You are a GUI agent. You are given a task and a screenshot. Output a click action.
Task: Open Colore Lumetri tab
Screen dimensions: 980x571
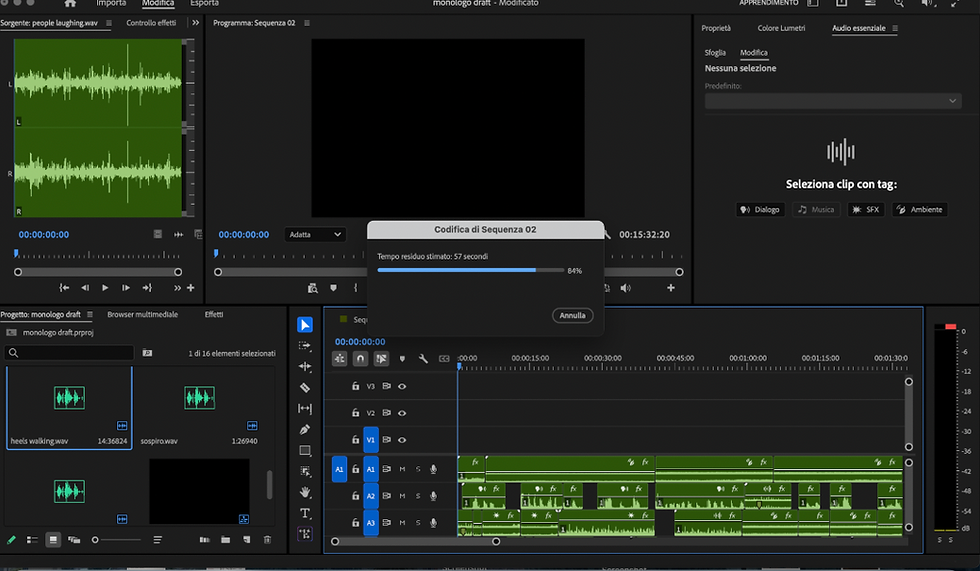click(781, 28)
